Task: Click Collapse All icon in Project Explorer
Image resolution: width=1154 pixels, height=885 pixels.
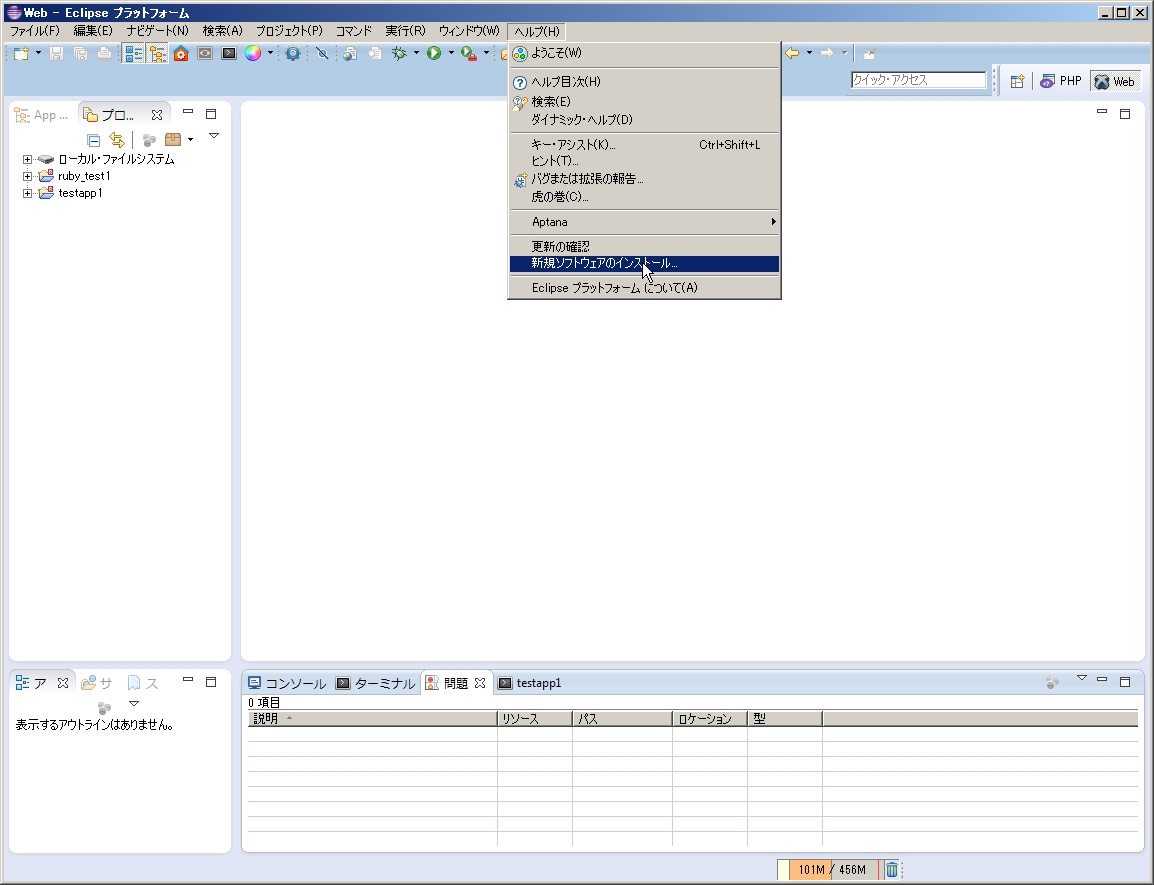Action: (x=93, y=140)
